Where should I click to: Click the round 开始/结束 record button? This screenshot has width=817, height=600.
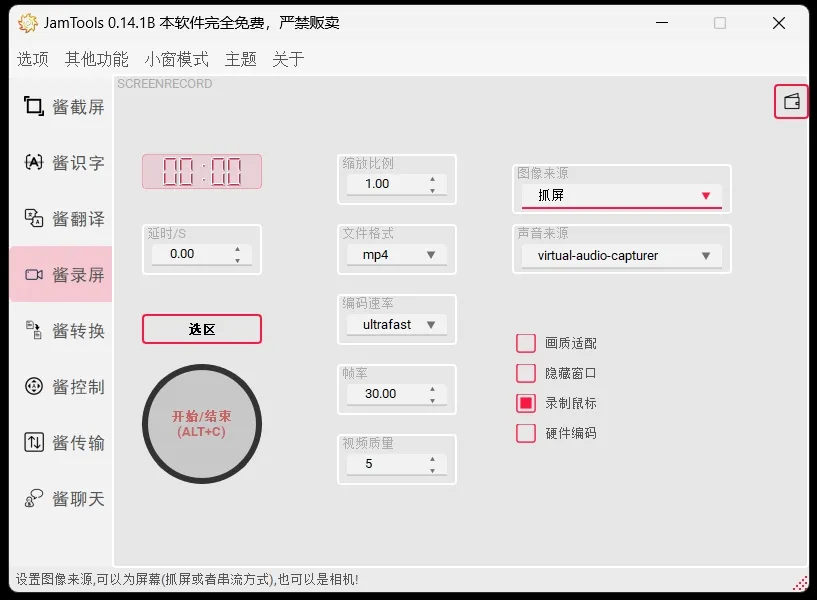(202, 424)
